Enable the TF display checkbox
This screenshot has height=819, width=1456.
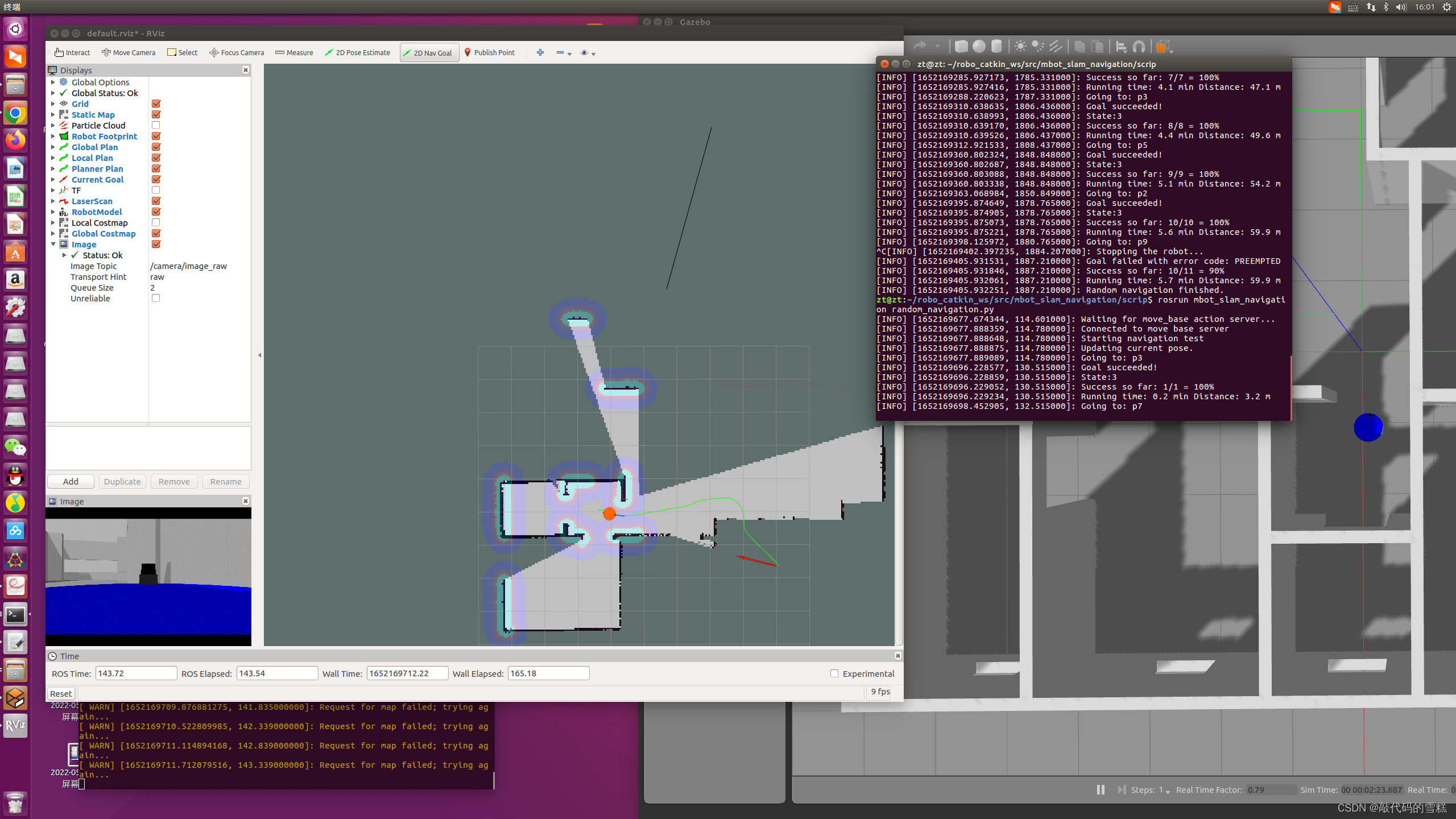pos(156,190)
